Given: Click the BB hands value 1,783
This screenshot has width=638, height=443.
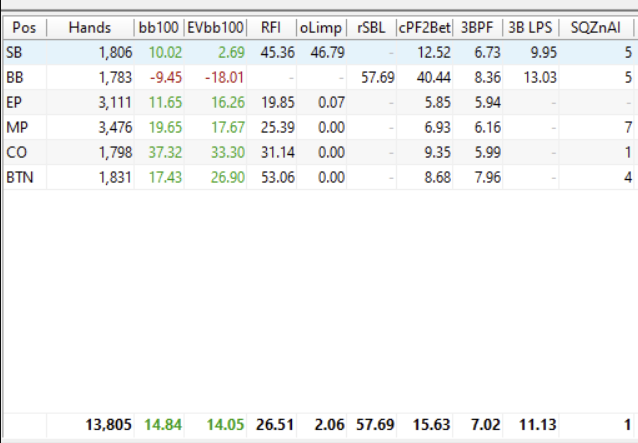Looking at the screenshot, I should pyautogui.click(x=116, y=77).
